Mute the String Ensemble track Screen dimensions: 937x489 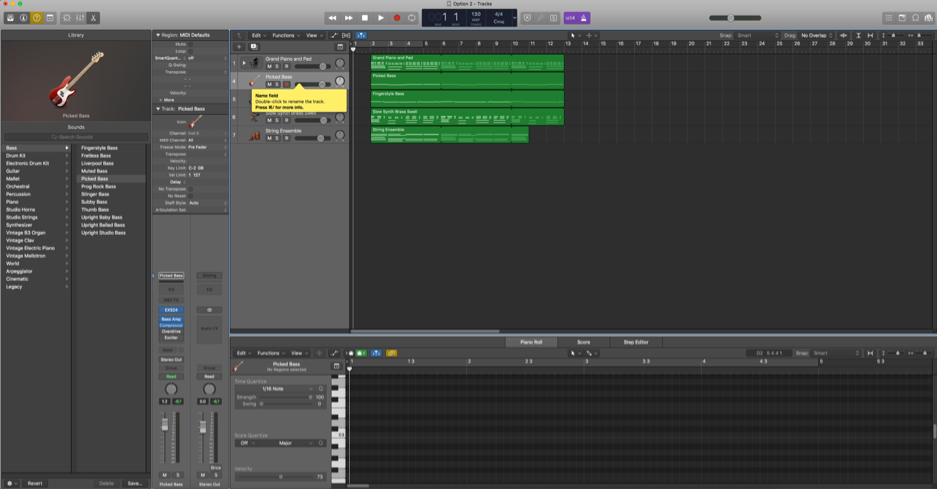click(x=269, y=138)
